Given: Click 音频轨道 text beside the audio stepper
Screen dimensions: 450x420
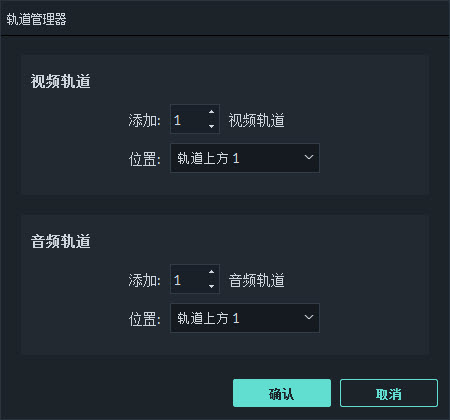Looking at the screenshot, I should point(256,280).
